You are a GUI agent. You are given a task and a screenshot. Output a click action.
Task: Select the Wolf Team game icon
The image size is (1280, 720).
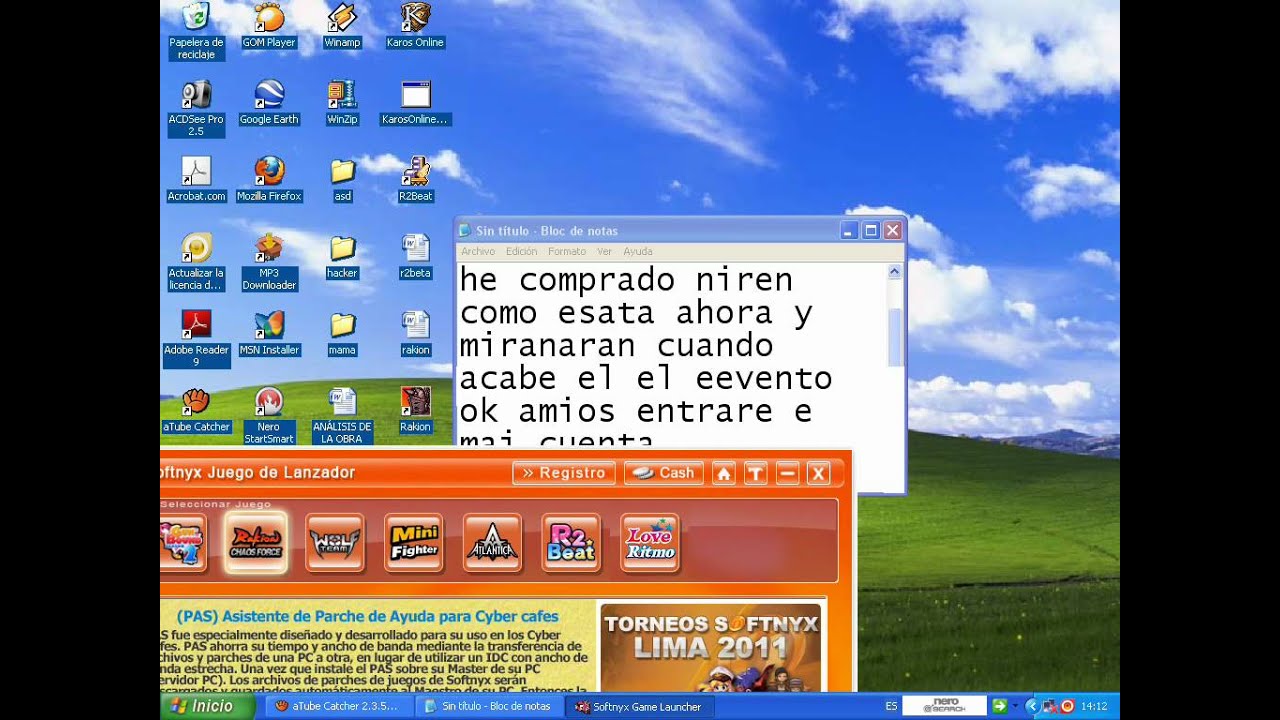pyautogui.click(x=335, y=542)
